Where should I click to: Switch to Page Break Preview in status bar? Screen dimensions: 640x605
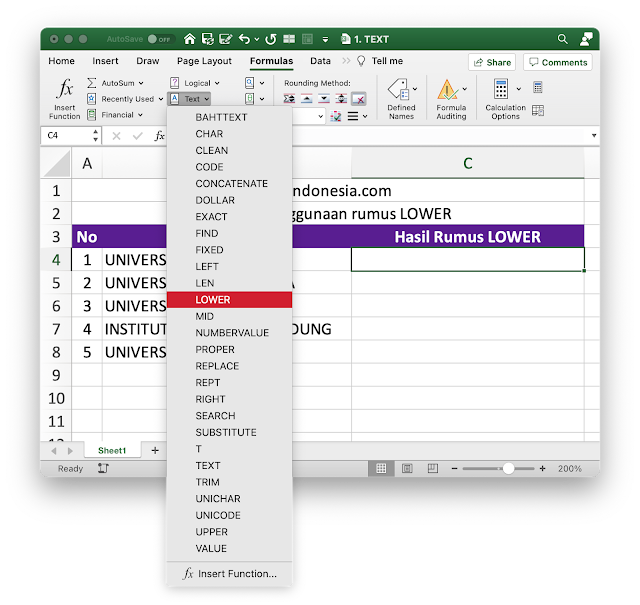(433, 468)
